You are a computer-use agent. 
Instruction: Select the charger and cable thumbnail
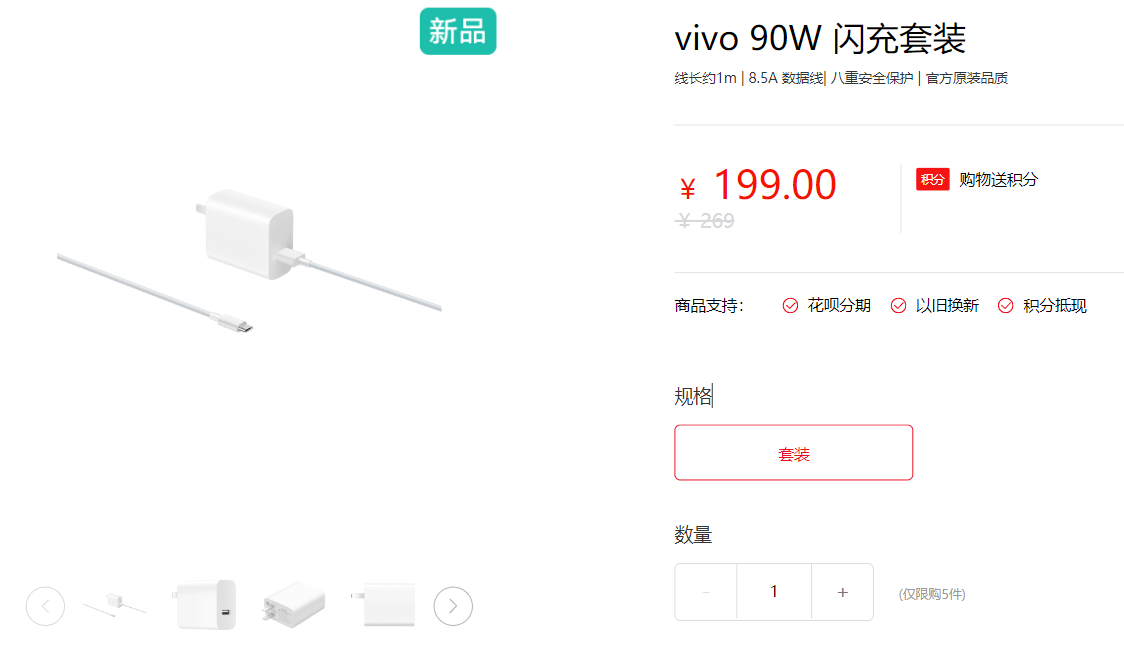115,604
